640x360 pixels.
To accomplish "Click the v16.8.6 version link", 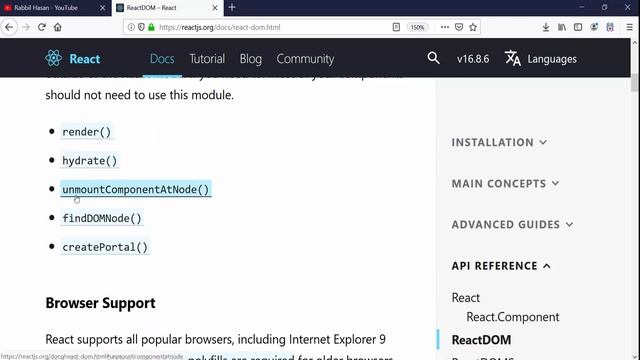I will (473, 59).
